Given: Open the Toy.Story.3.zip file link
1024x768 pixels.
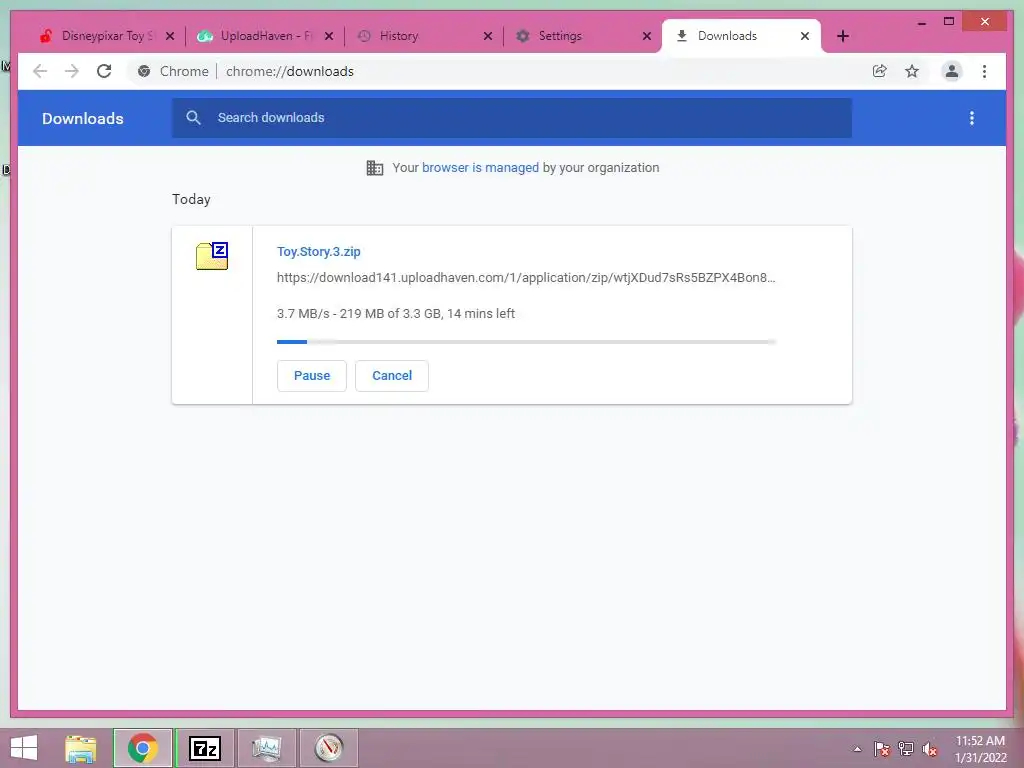Looking at the screenshot, I should (319, 251).
